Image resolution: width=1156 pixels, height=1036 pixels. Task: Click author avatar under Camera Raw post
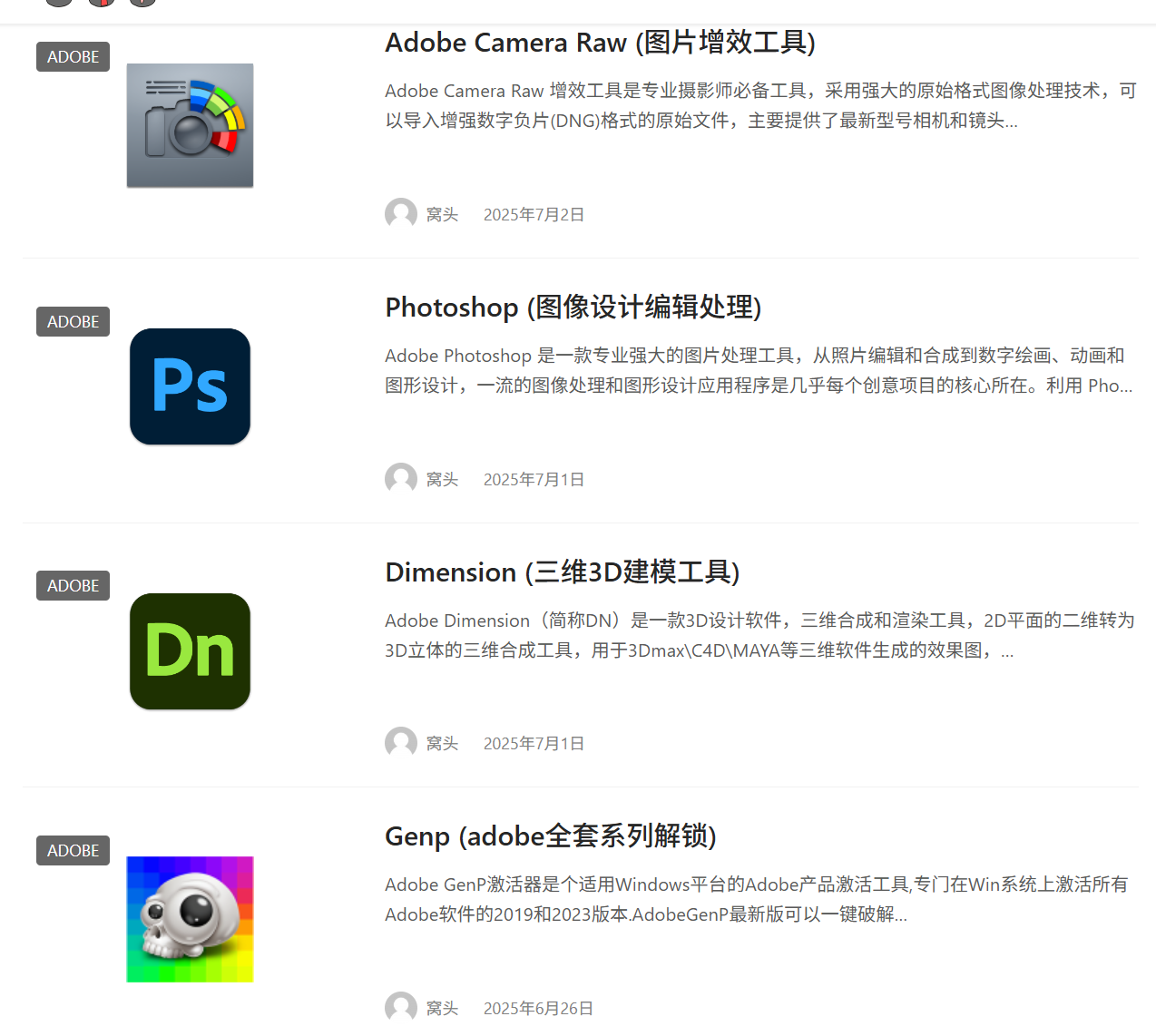coord(400,214)
